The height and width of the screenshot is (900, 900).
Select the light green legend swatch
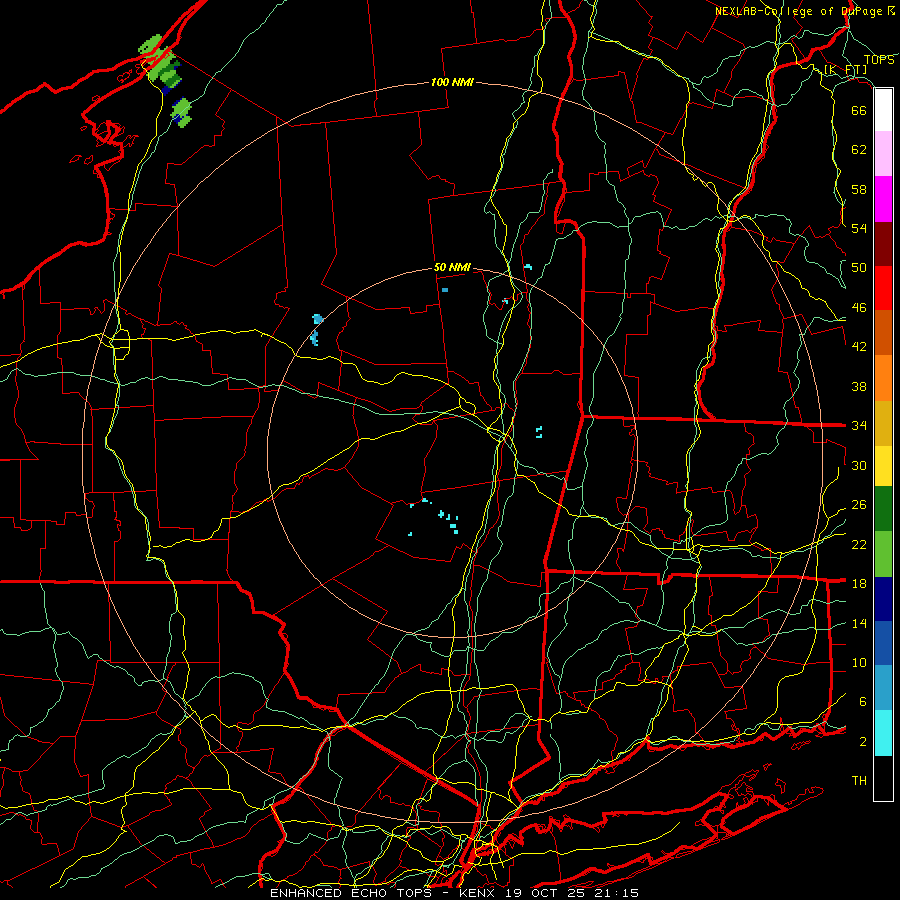883,554
